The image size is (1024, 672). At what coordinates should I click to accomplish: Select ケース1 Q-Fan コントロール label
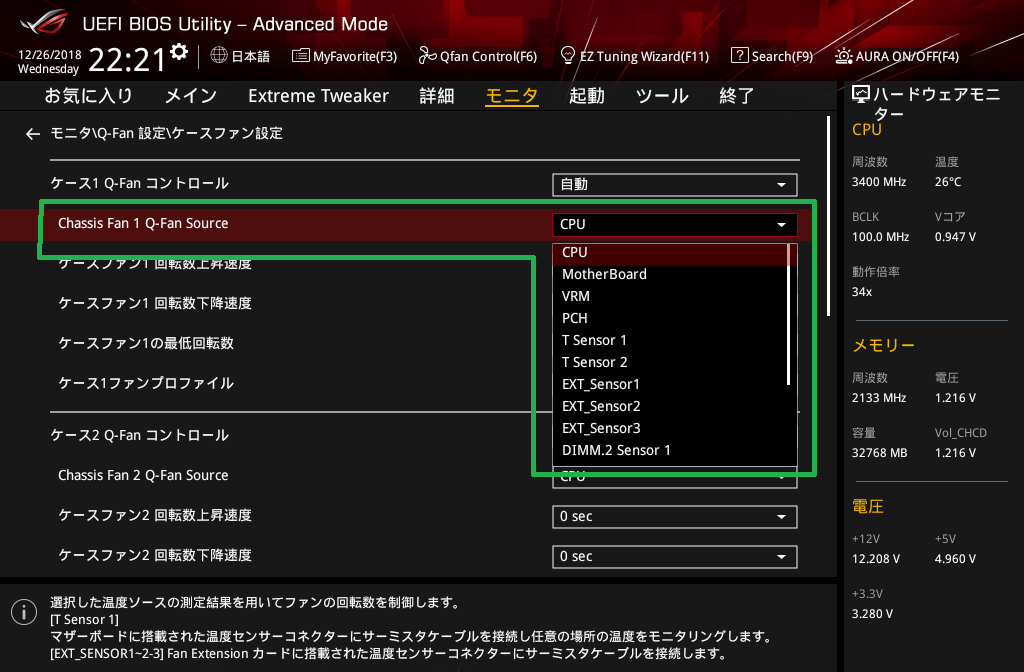pyautogui.click(x=140, y=184)
